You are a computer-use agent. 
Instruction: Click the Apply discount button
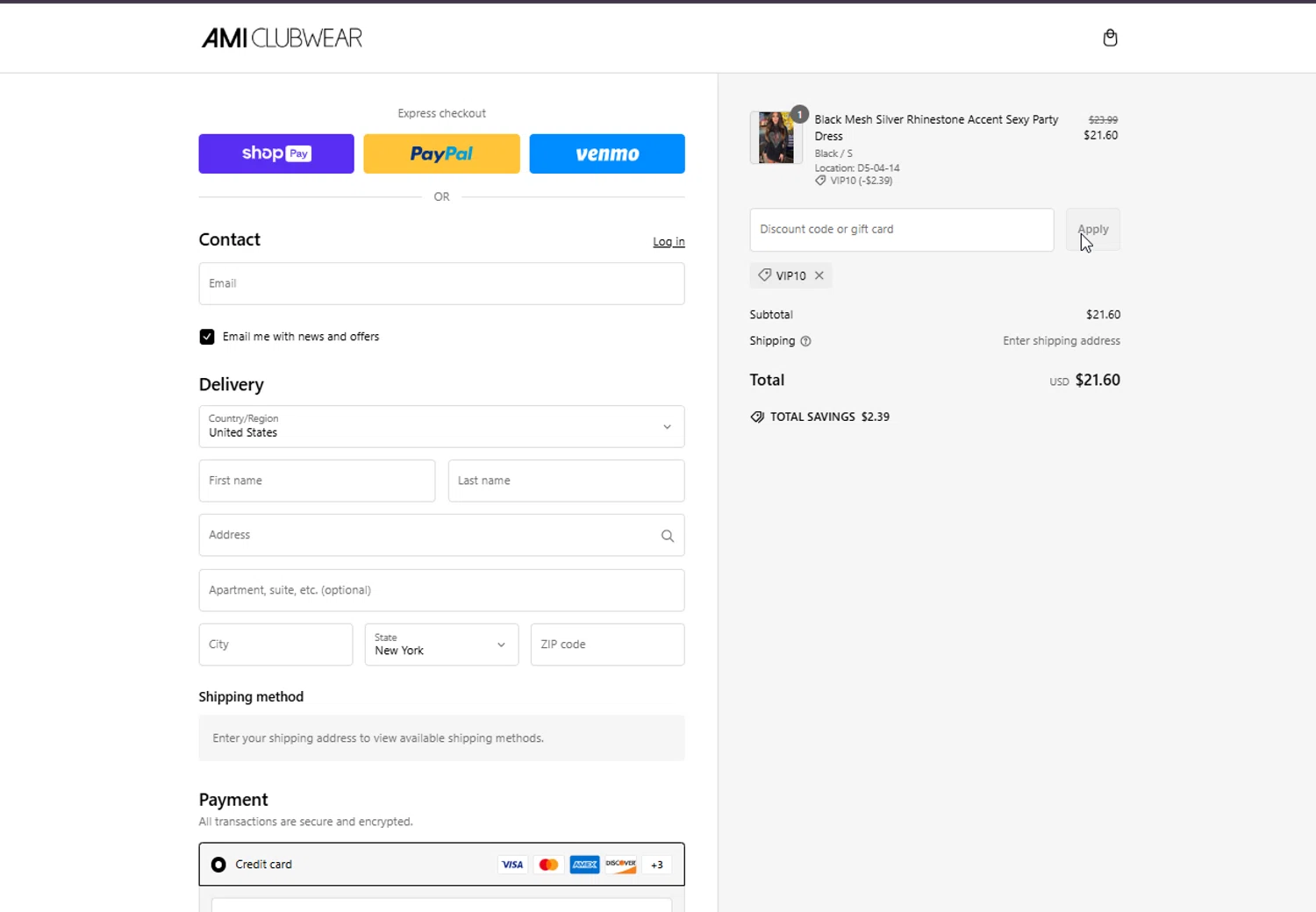[x=1093, y=230]
